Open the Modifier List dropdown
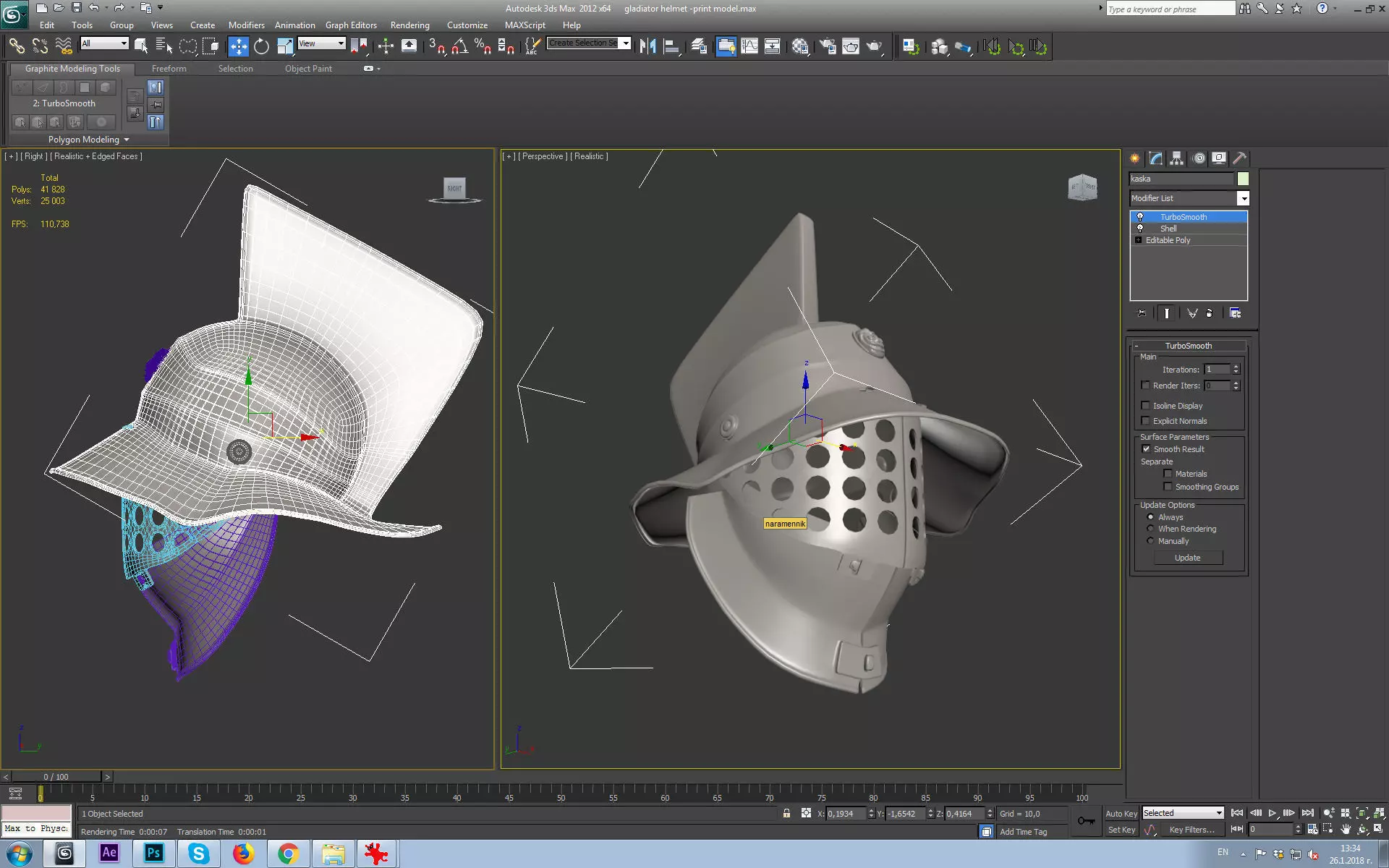Viewport: 1389px width, 868px height. 1243,198
